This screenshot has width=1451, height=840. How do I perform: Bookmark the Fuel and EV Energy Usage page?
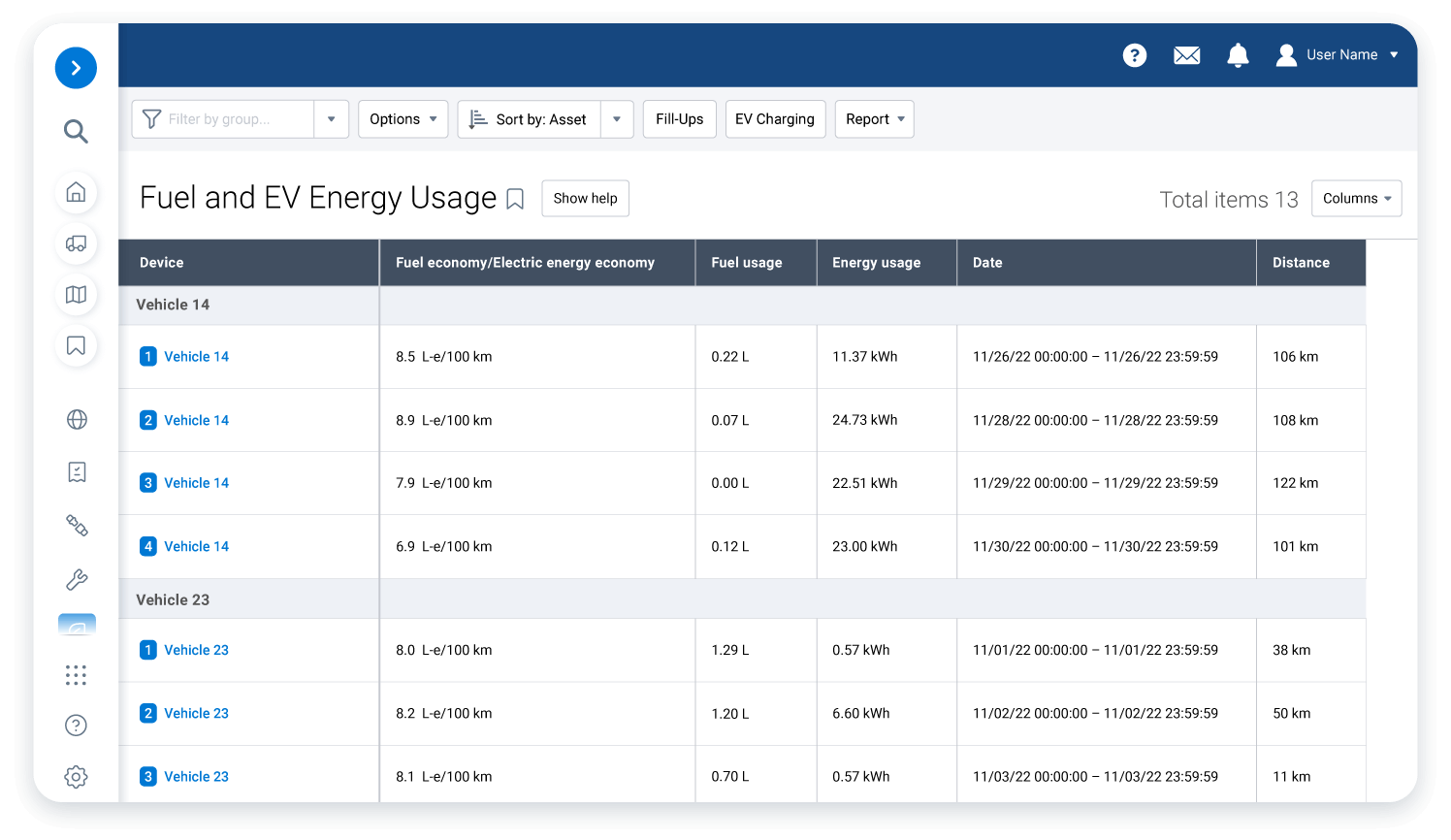pos(515,198)
